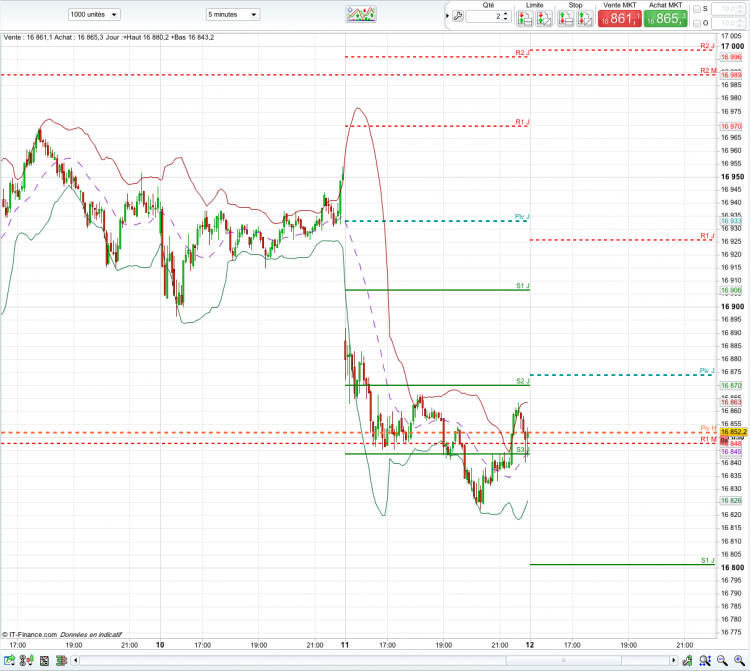Collapse order panel with left triangle arrow

click(x=447, y=16)
